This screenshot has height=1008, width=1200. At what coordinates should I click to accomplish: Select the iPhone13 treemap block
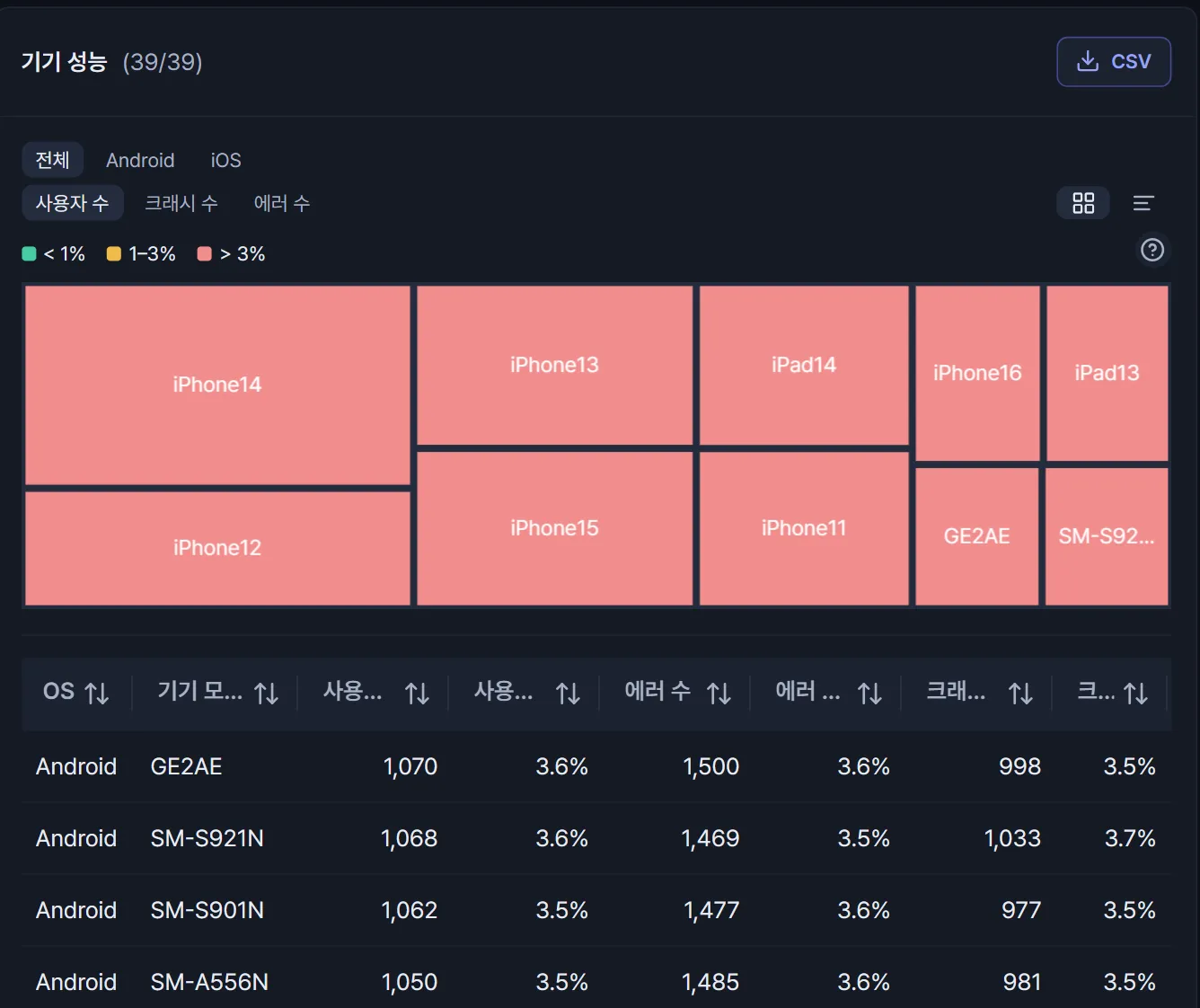click(554, 365)
